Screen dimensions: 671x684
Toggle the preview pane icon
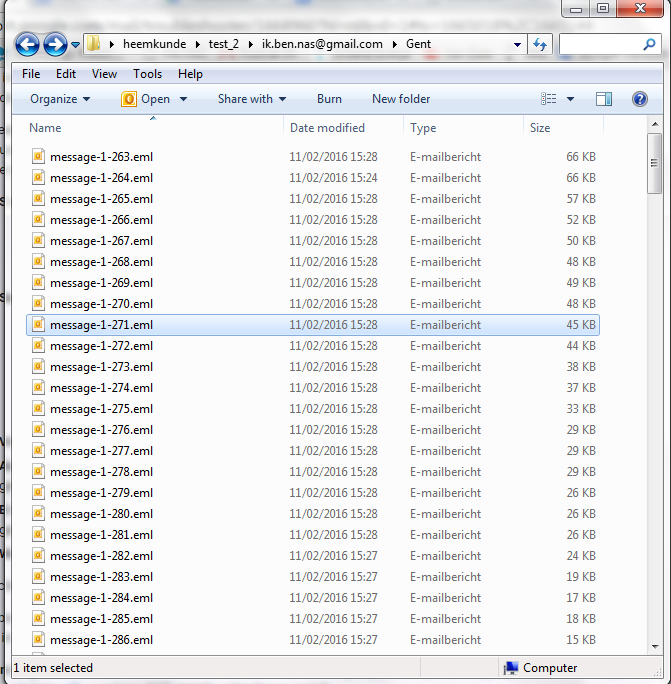604,99
